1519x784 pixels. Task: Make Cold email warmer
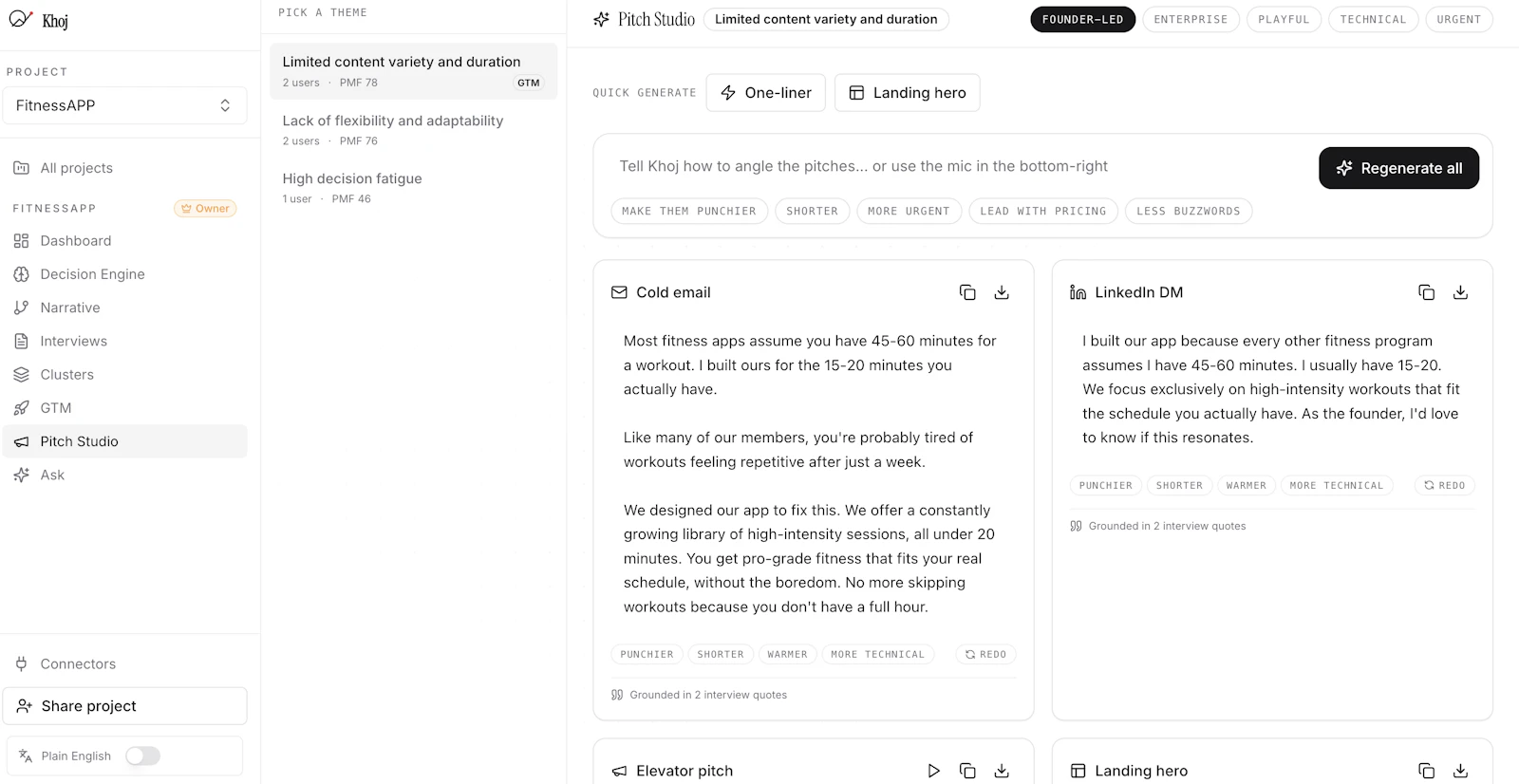pyautogui.click(x=787, y=654)
